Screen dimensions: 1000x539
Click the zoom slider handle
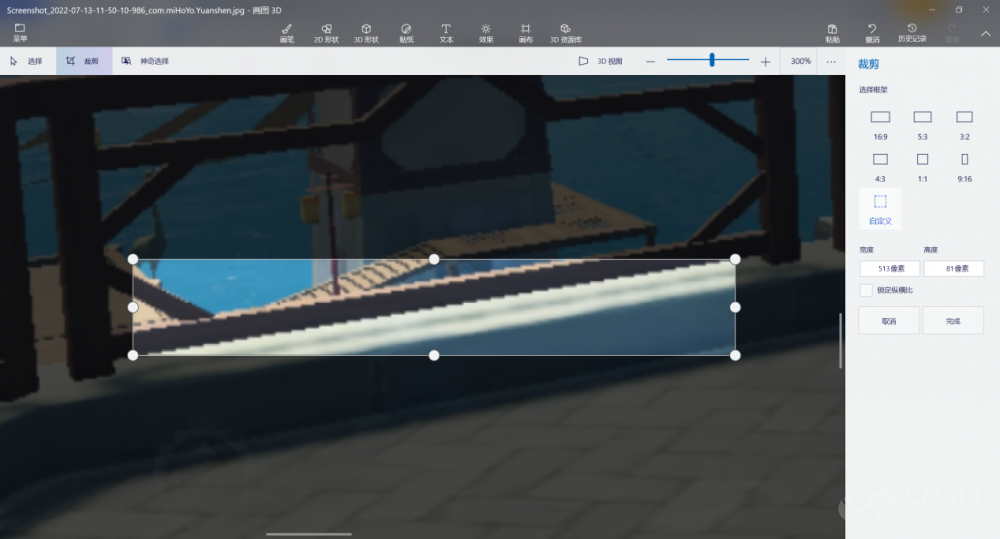click(712, 60)
